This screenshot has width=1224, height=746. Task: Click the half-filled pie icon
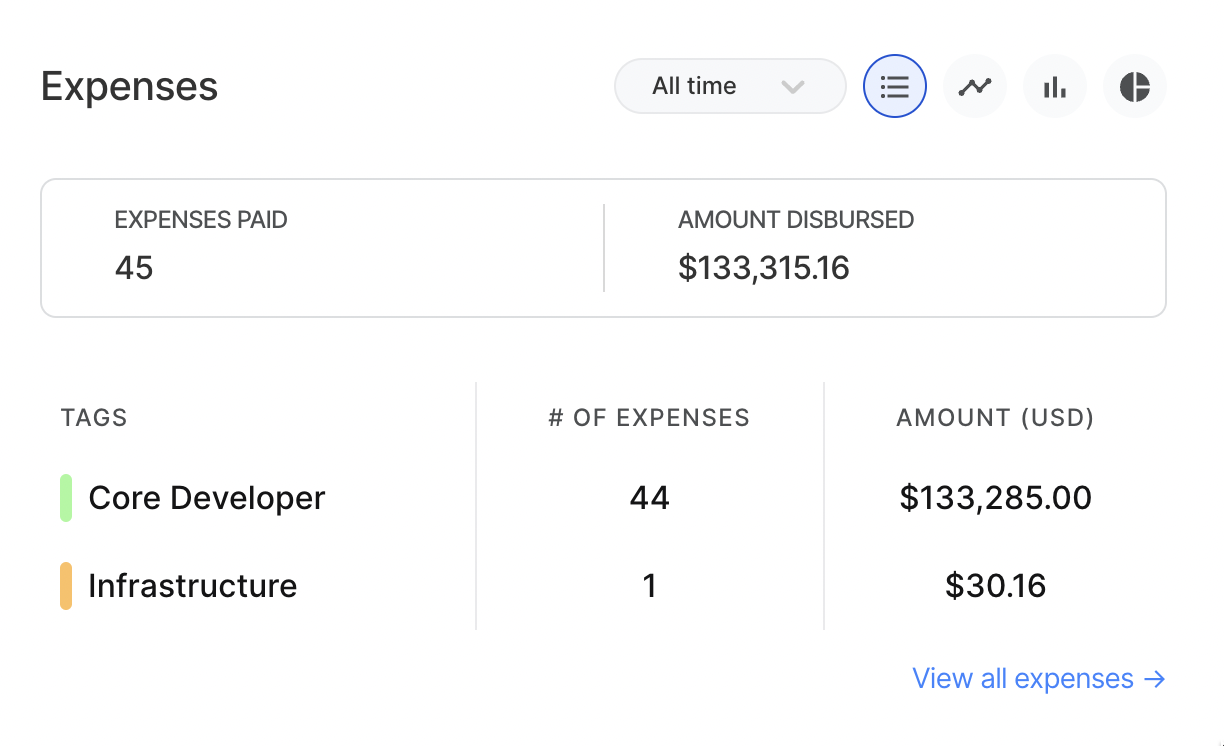coord(1134,86)
